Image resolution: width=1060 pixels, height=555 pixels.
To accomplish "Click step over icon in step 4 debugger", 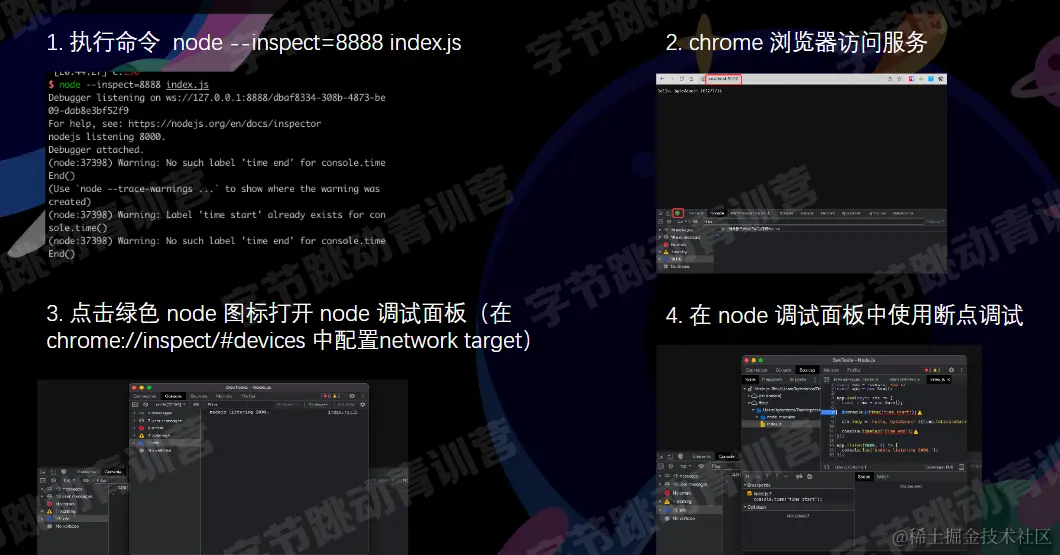I will tap(758, 477).
